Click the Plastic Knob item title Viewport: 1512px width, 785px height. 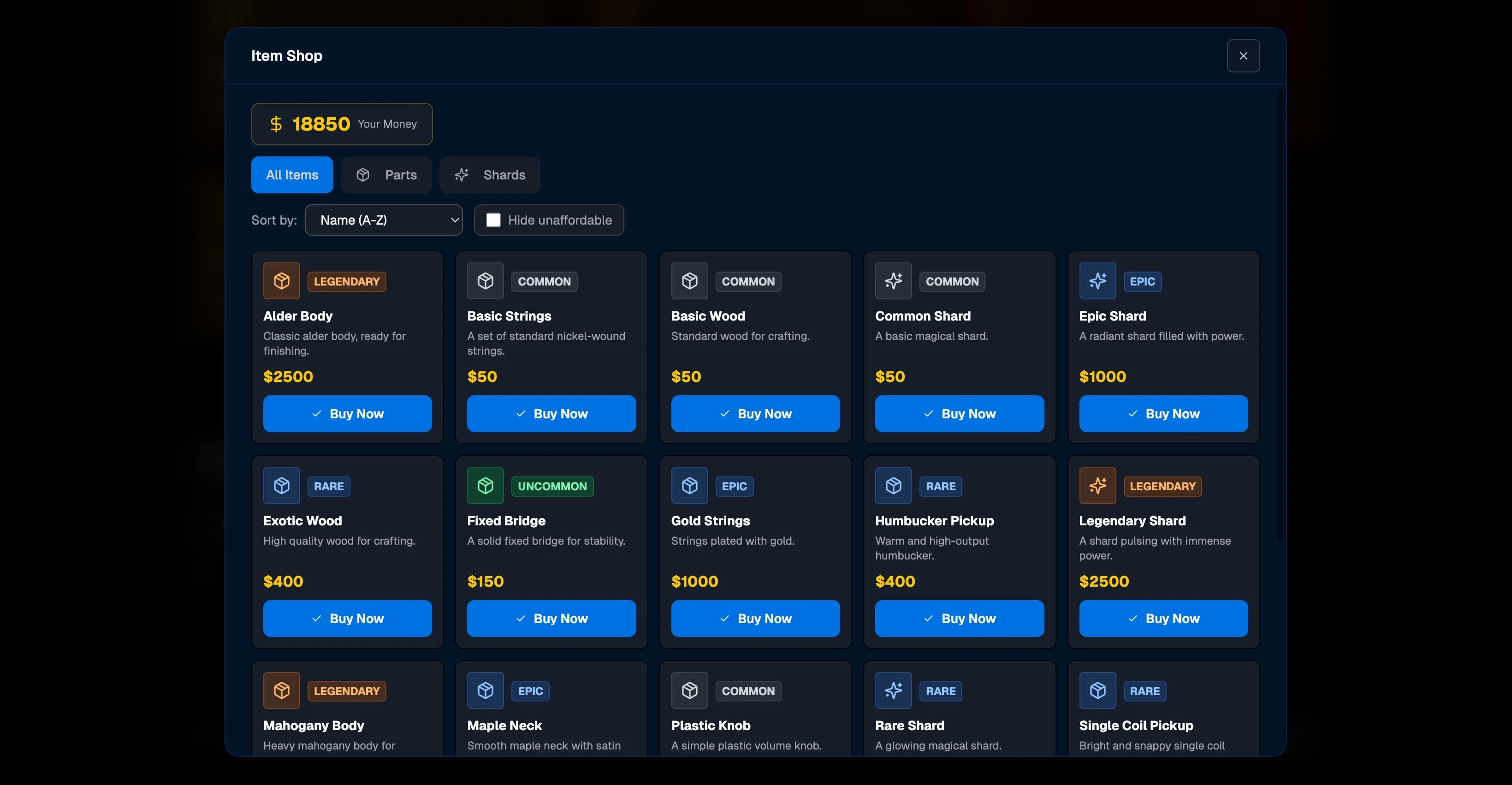pyautogui.click(x=711, y=726)
